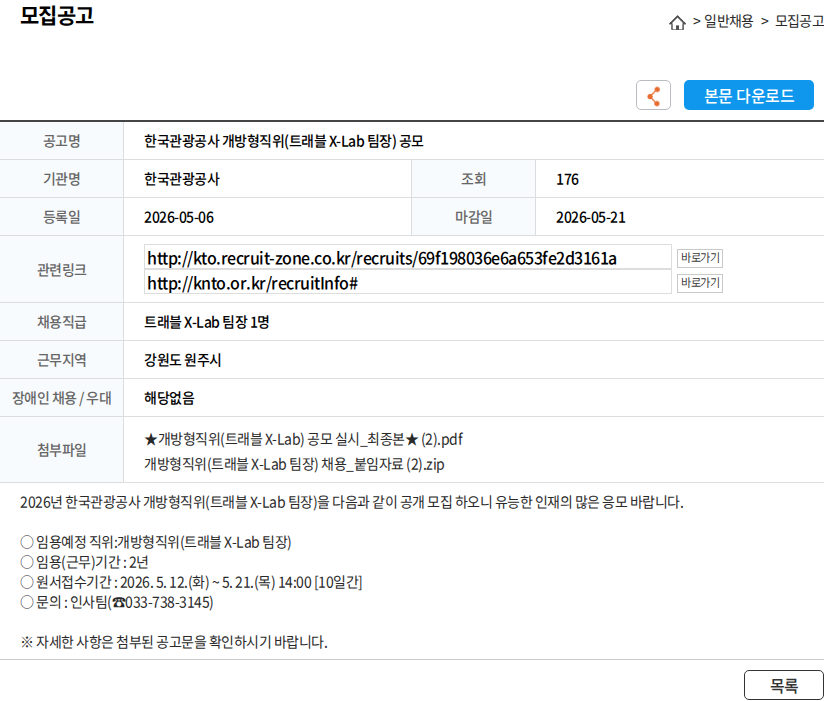The width and height of the screenshot is (824, 701).
Task: Click the orange share icon button
Action: [653, 95]
